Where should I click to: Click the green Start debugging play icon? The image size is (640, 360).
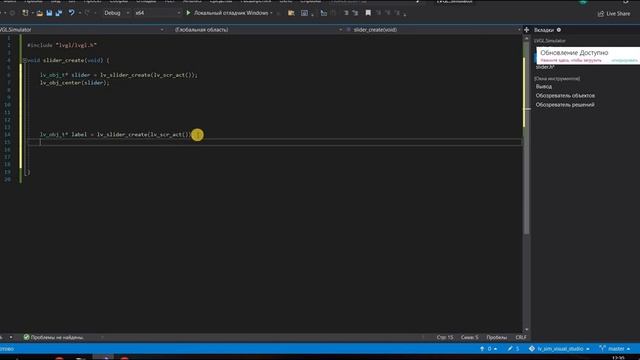click(x=188, y=13)
